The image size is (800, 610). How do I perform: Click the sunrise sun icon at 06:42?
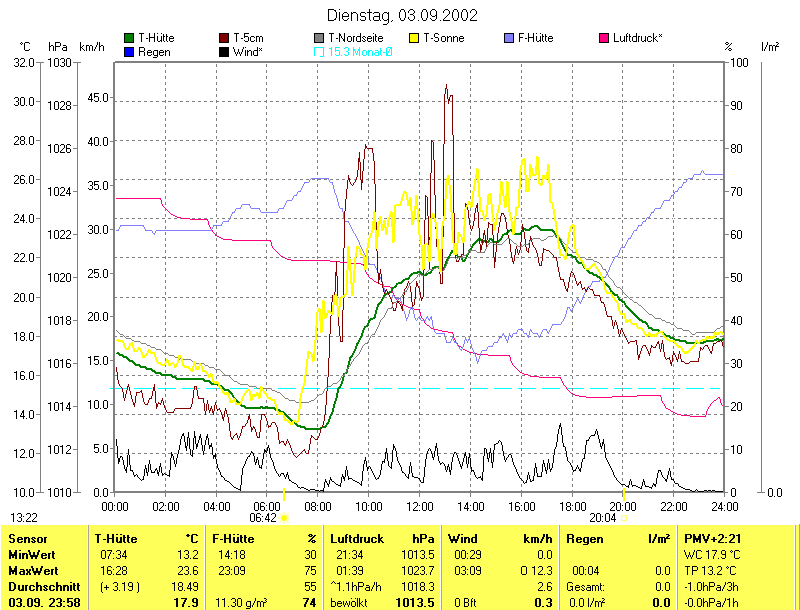[285, 518]
